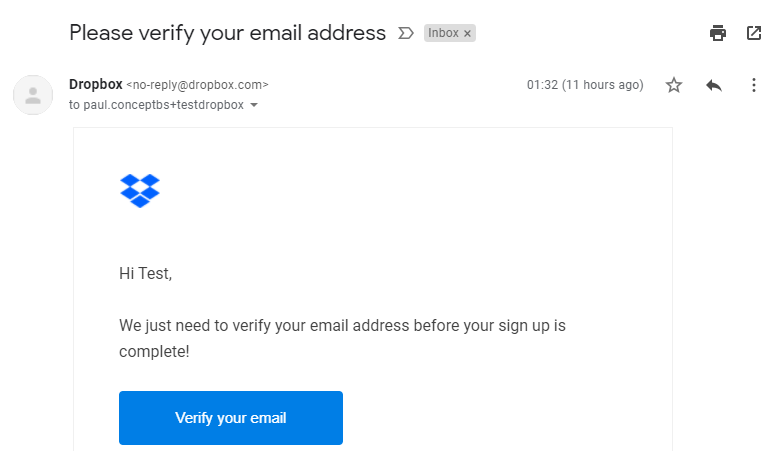Click the verify email address paragraph
The width and height of the screenshot is (778, 451).
click(x=343, y=326)
